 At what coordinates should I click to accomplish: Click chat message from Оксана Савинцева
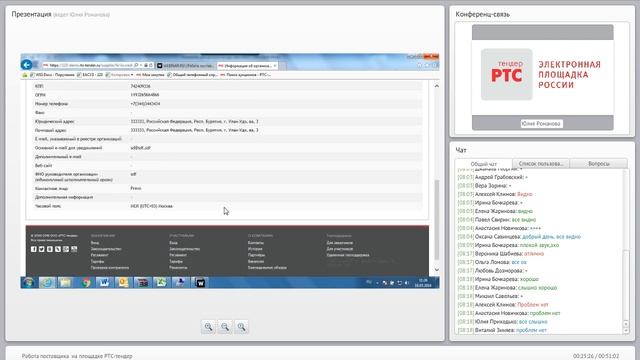[519, 237]
